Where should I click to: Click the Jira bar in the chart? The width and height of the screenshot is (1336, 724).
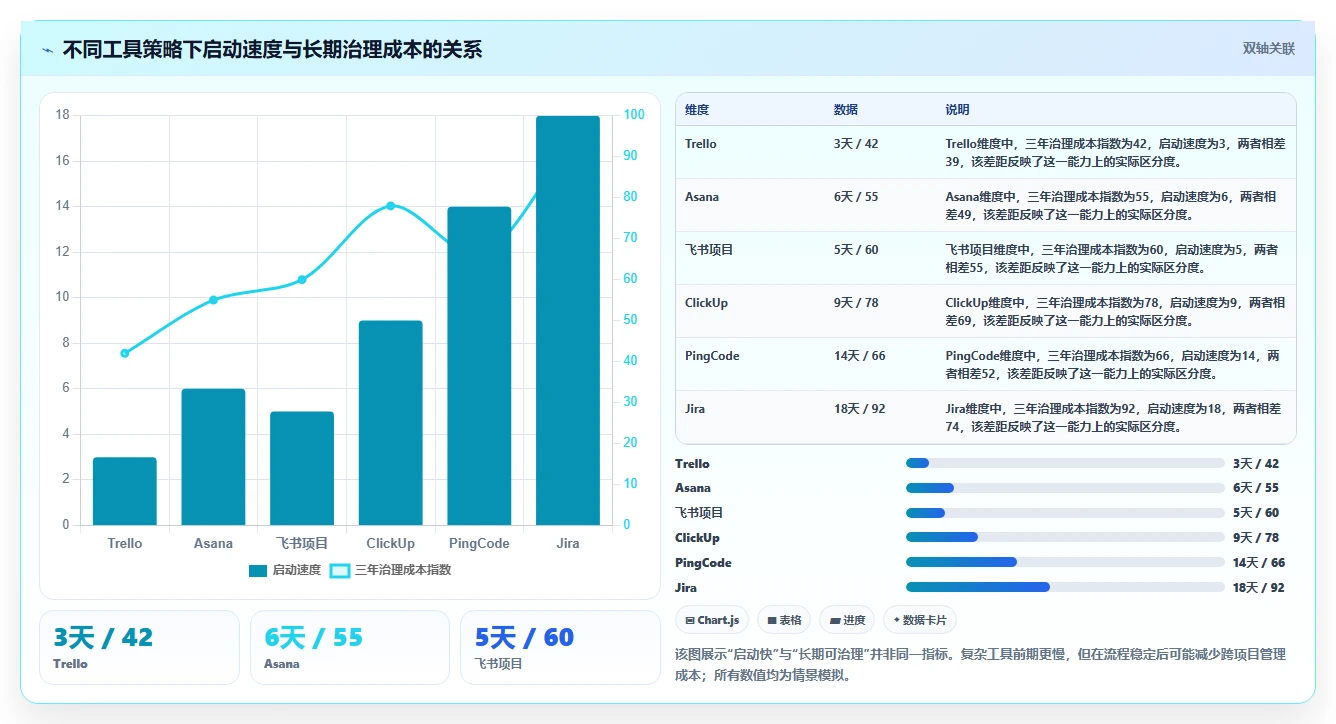pos(568,320)
